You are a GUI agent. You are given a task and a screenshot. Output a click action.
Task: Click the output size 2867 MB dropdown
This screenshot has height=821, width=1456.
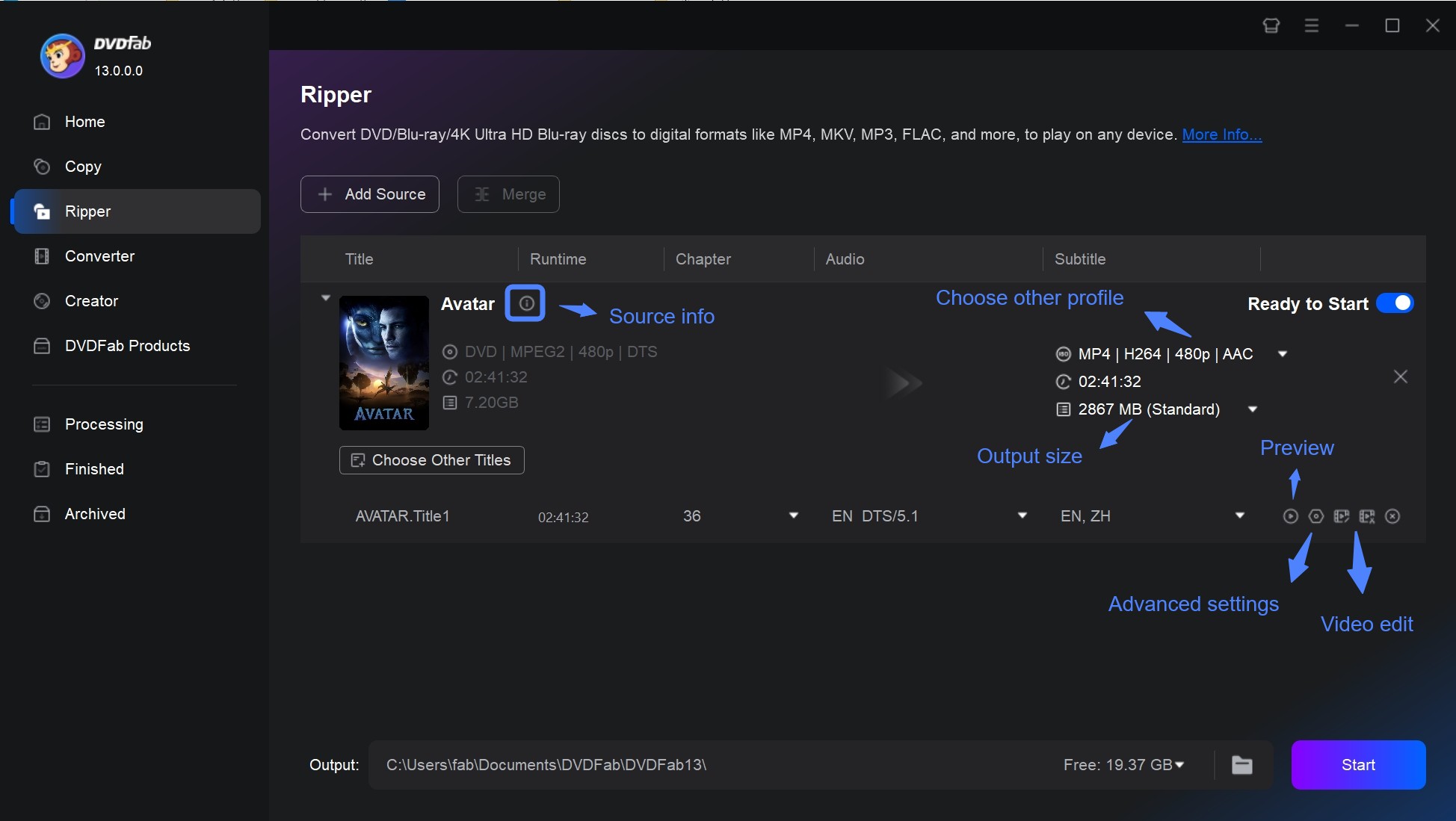click(1254, 409)
